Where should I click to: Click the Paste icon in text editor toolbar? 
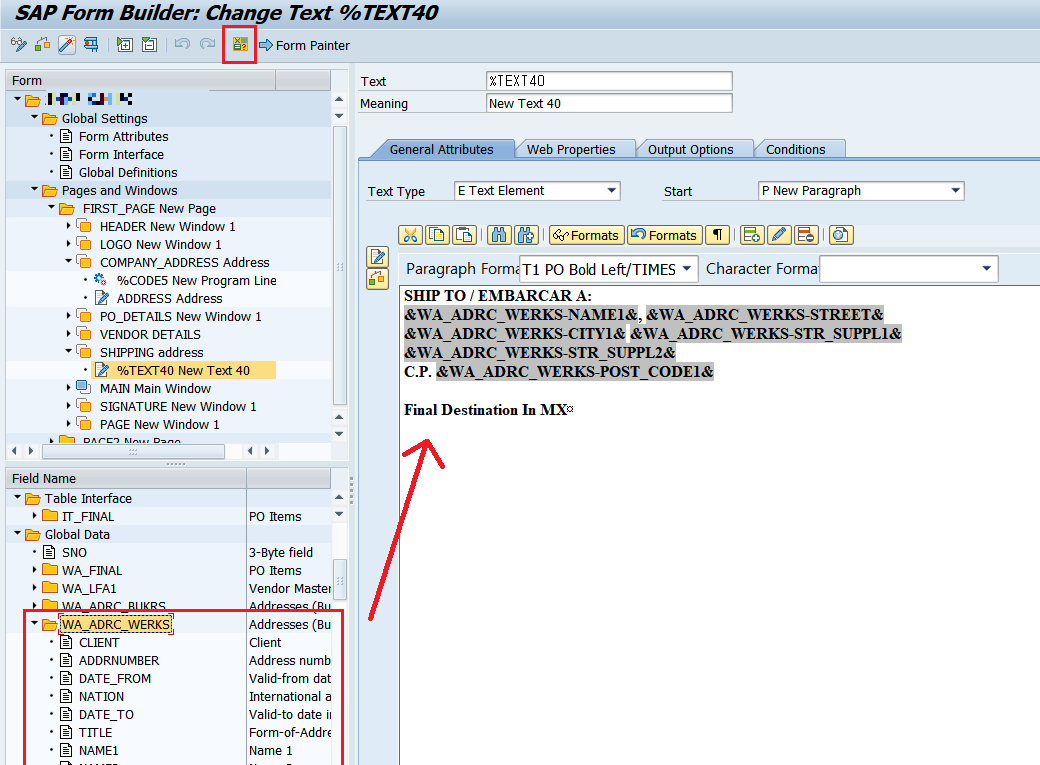(x=464, y=235)
